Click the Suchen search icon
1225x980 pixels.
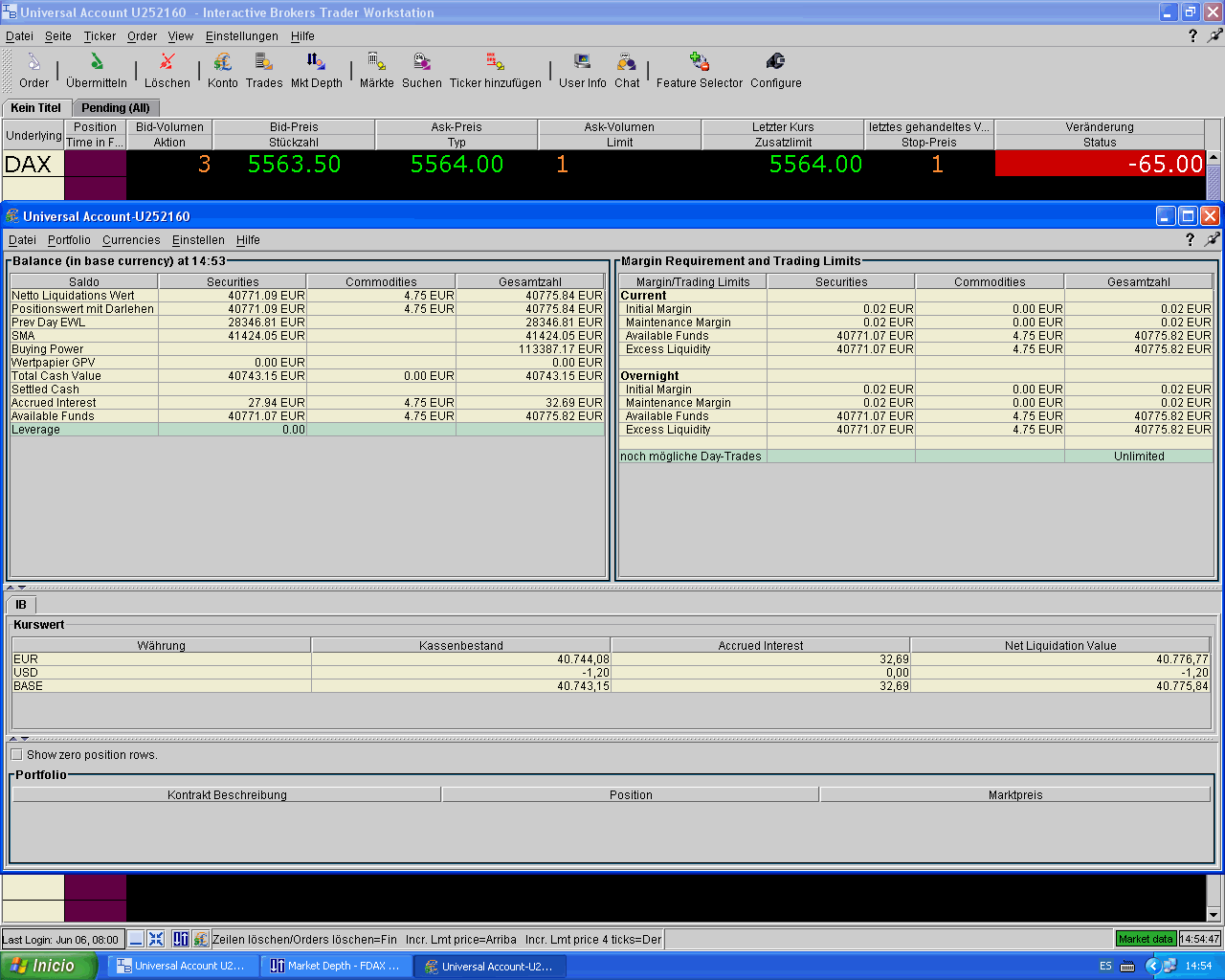tap(422, 62)
